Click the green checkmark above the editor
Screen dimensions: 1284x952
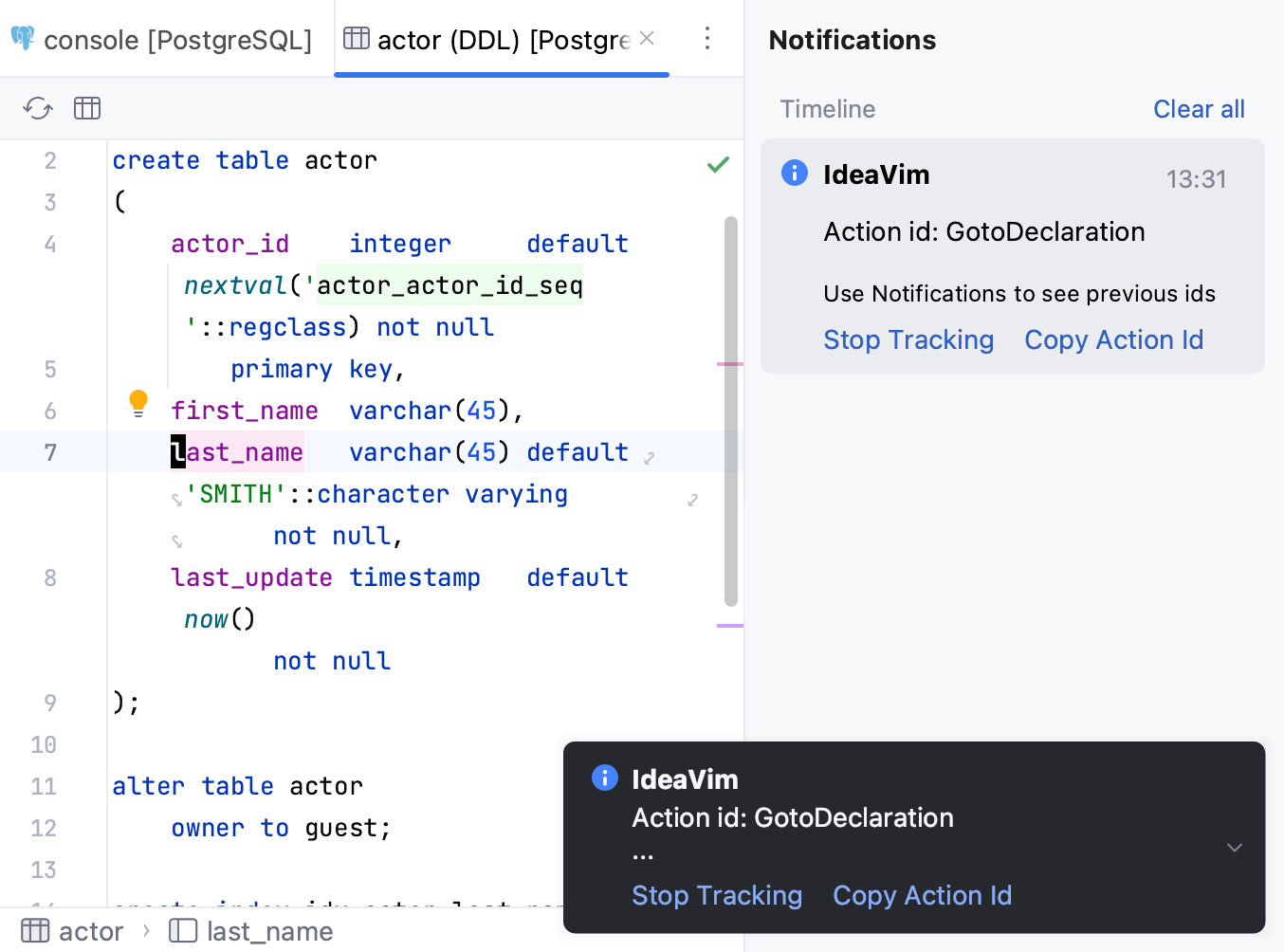(718, 163)
